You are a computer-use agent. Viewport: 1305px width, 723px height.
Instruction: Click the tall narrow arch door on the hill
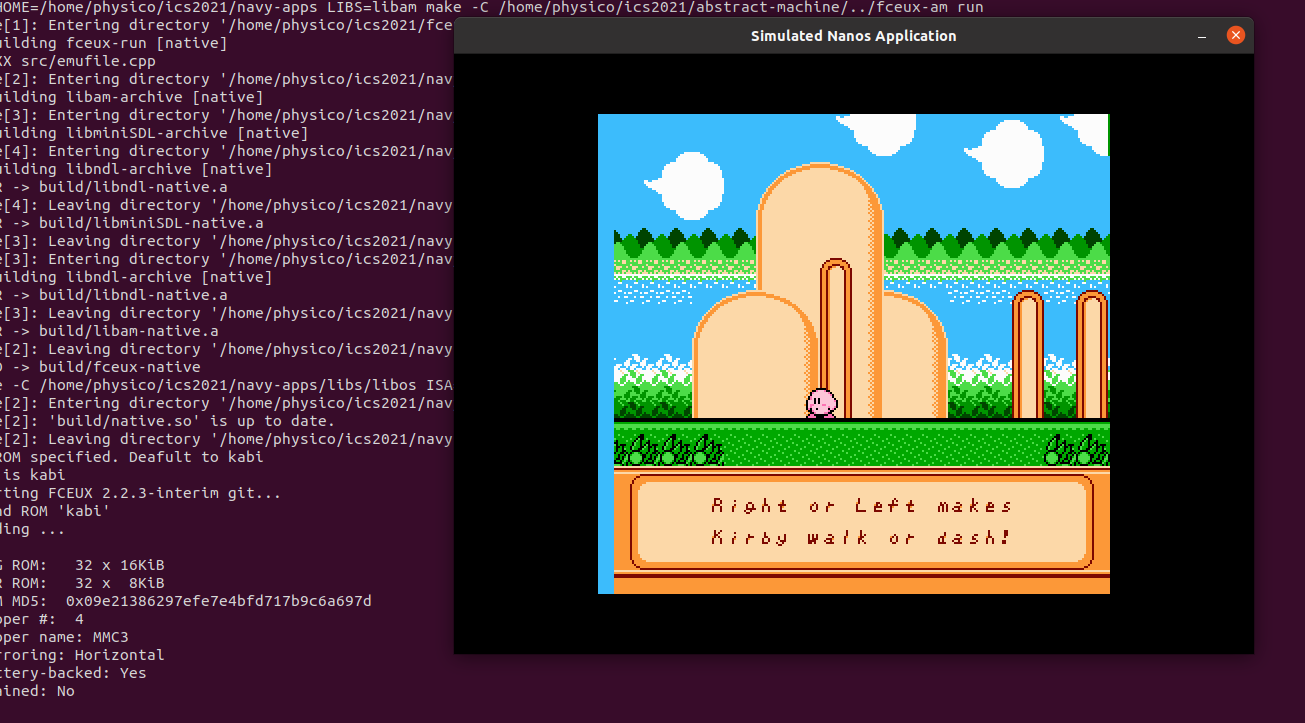tap(835, 338)
